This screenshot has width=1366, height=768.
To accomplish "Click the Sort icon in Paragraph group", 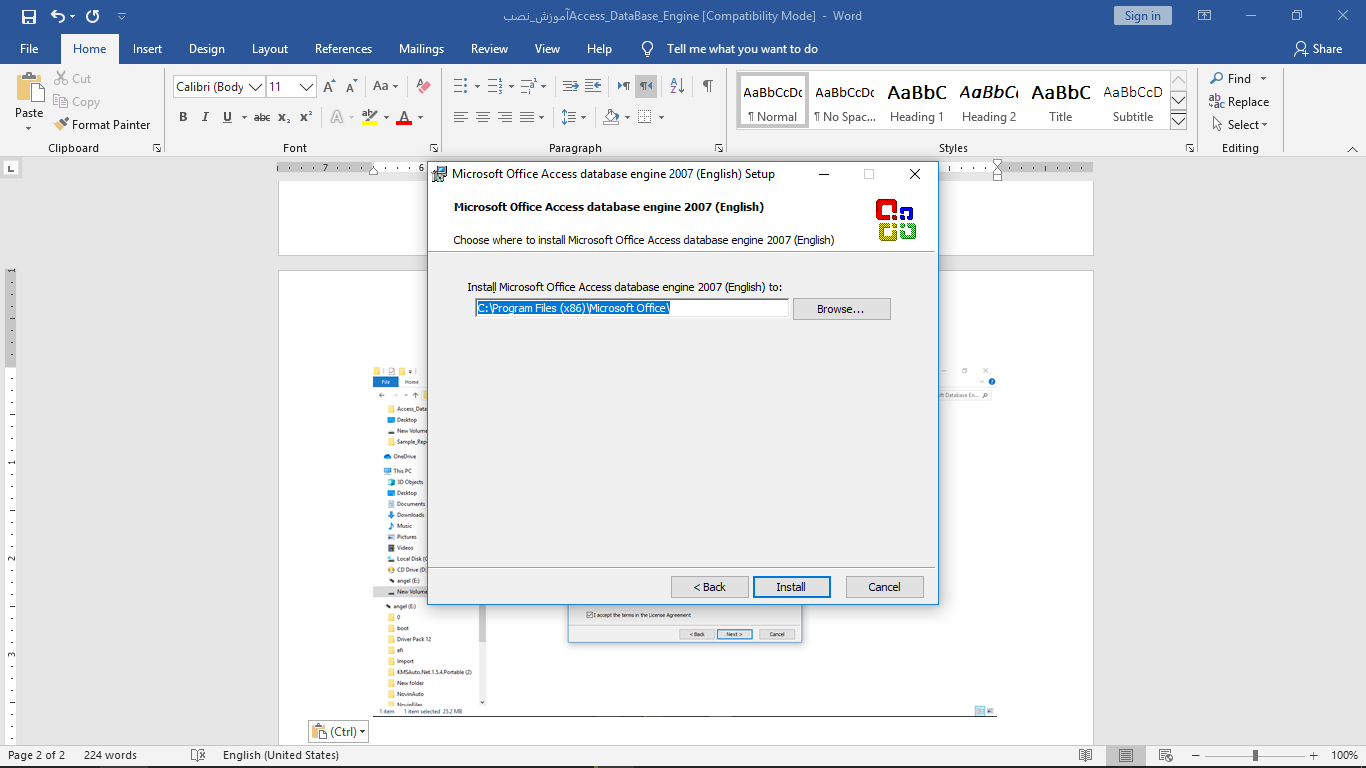I will click(677, 87).
